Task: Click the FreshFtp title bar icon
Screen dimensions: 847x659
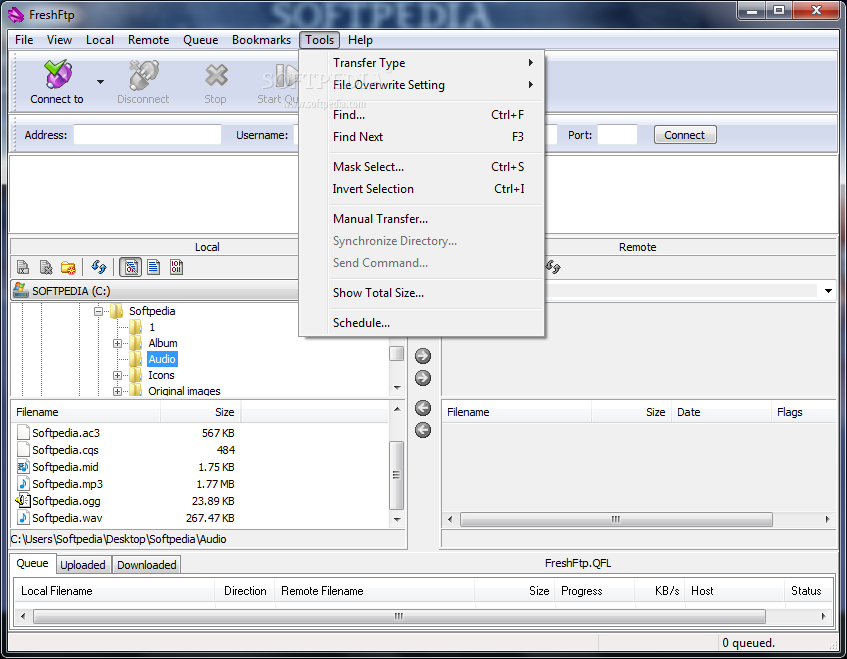Action: pyautogui.click(x=16, y=15)
